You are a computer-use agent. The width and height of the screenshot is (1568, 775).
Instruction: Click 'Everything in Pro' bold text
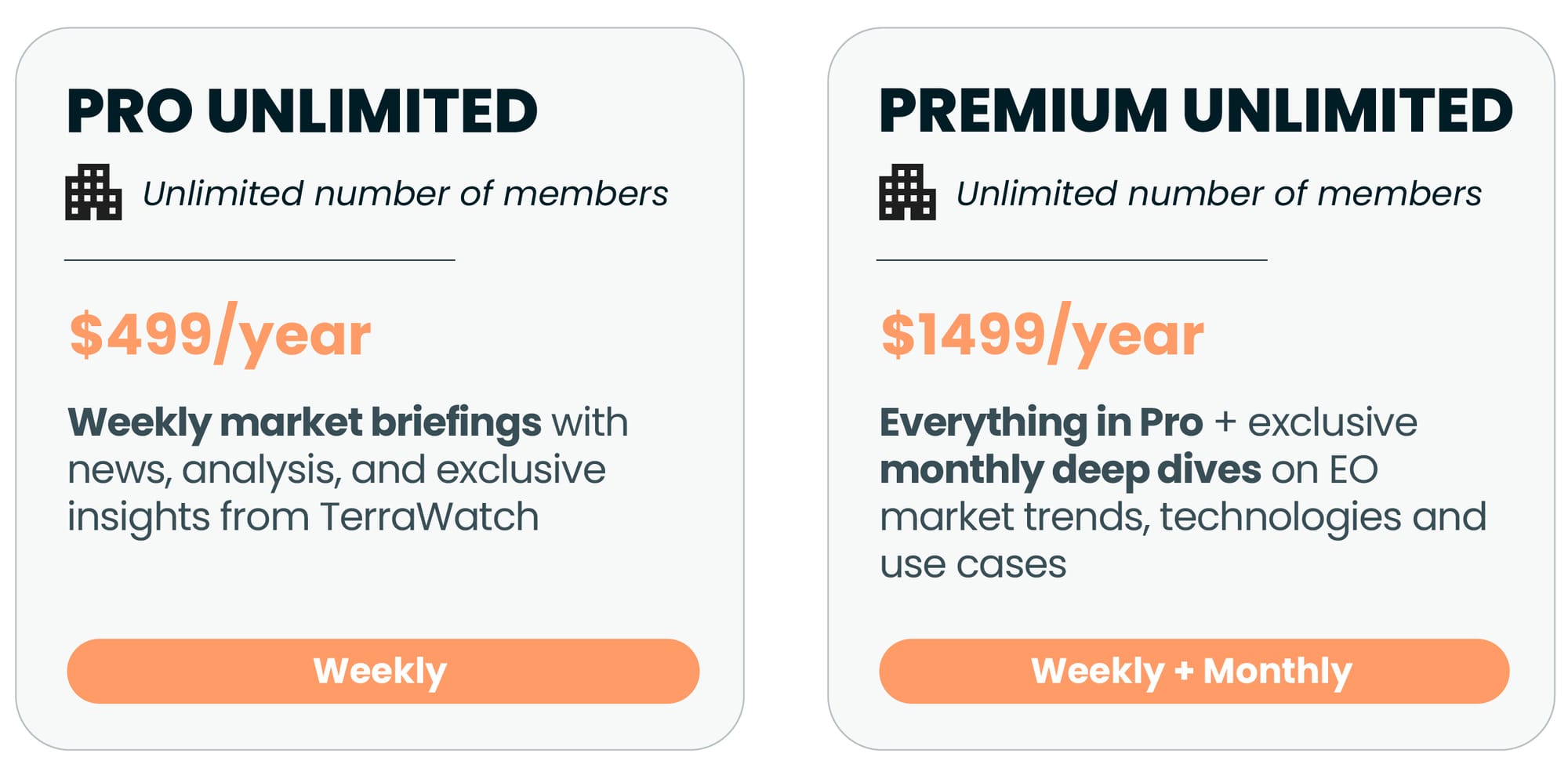pyautogui.click(x=1041, y=423)
